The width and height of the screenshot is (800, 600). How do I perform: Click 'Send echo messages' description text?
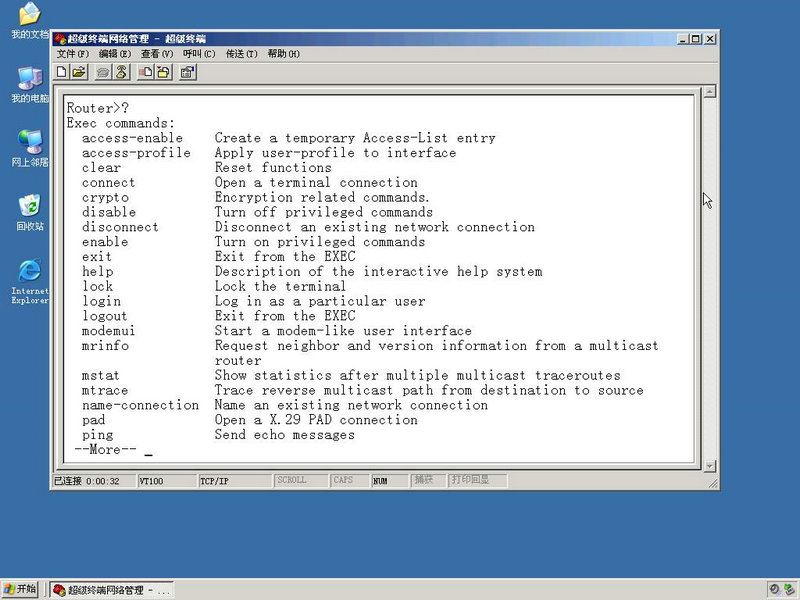(x=285, y=435)
